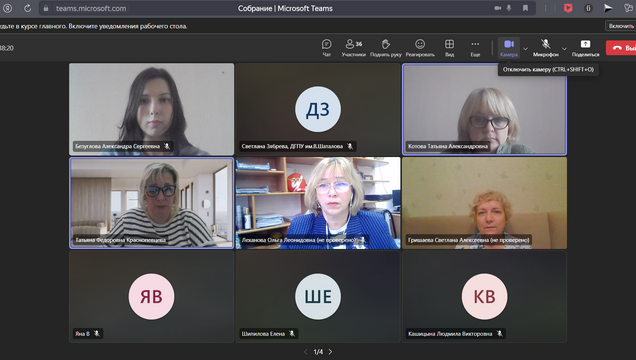Expand the camera options chevron

525,49
